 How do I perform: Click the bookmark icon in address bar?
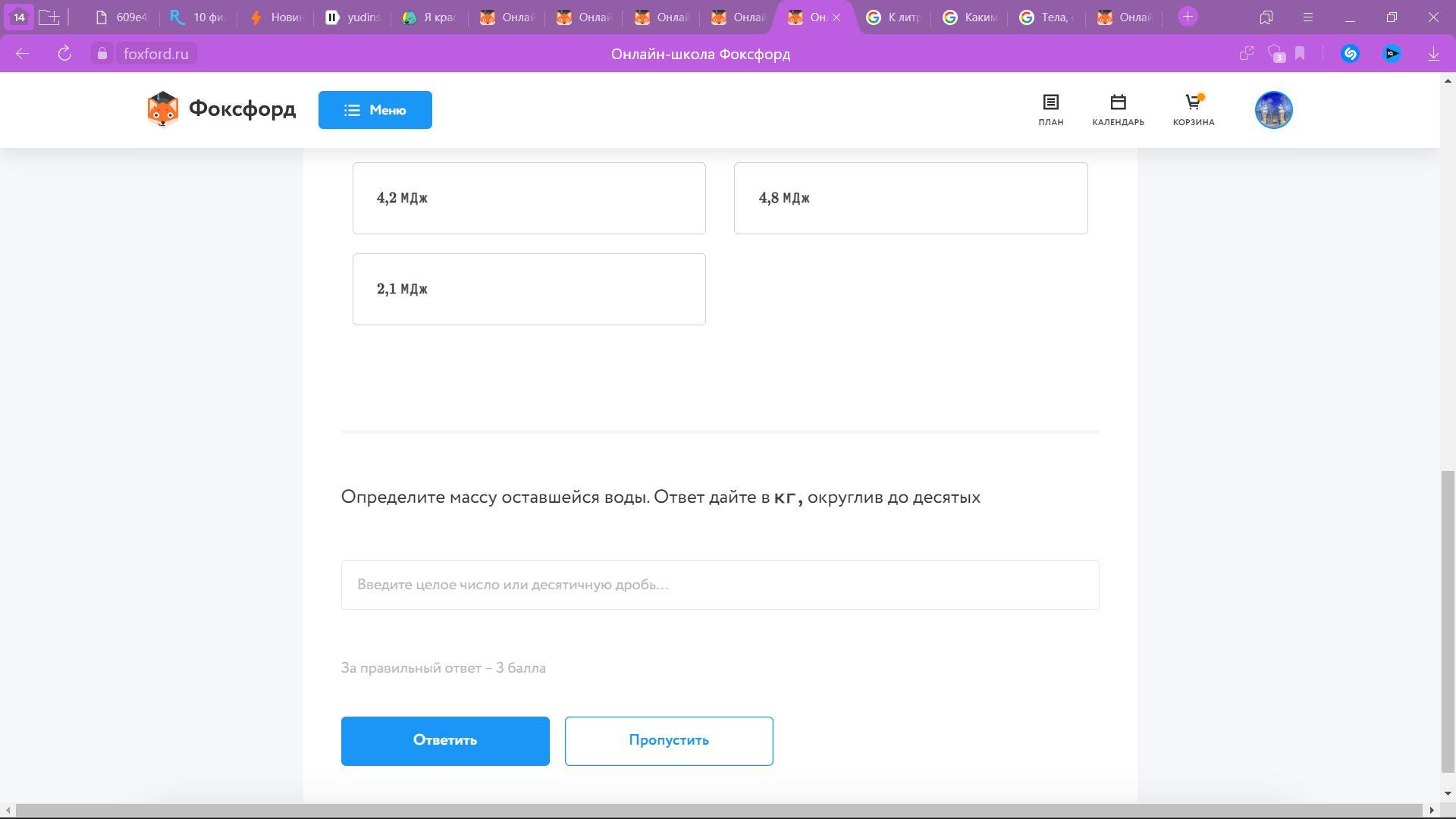[1300, 54]
